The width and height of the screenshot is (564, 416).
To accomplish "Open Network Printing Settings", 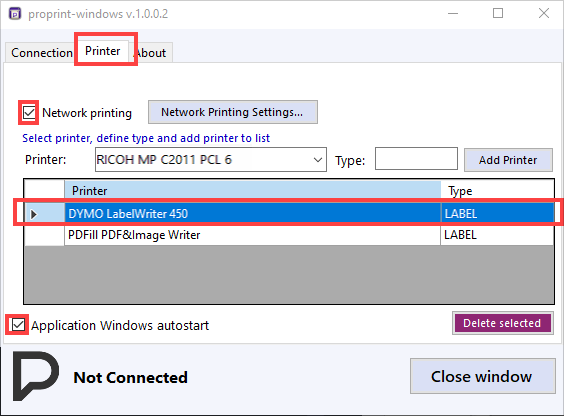I will click(233, 112).
